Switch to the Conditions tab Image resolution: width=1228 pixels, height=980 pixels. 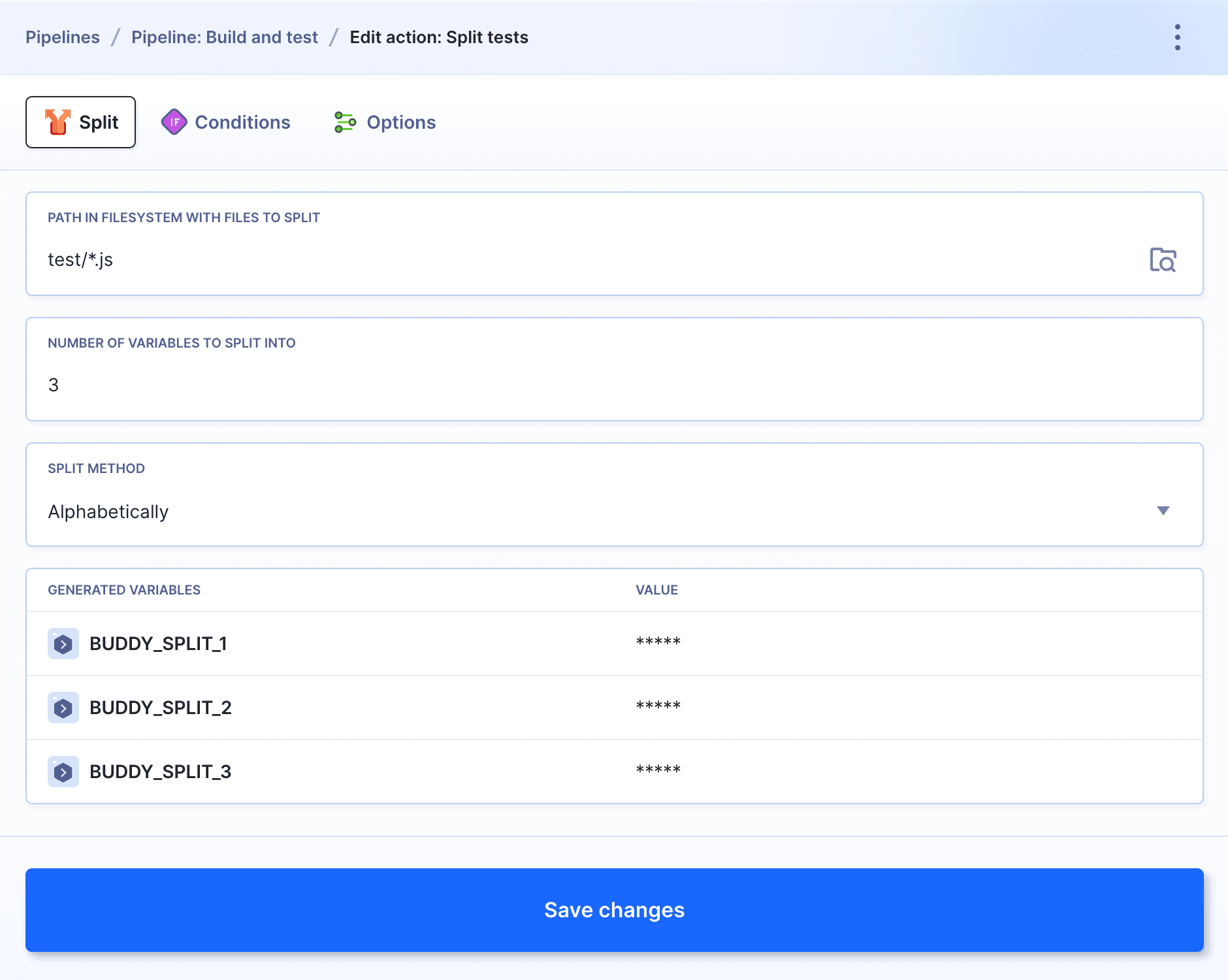click(242, 122)
